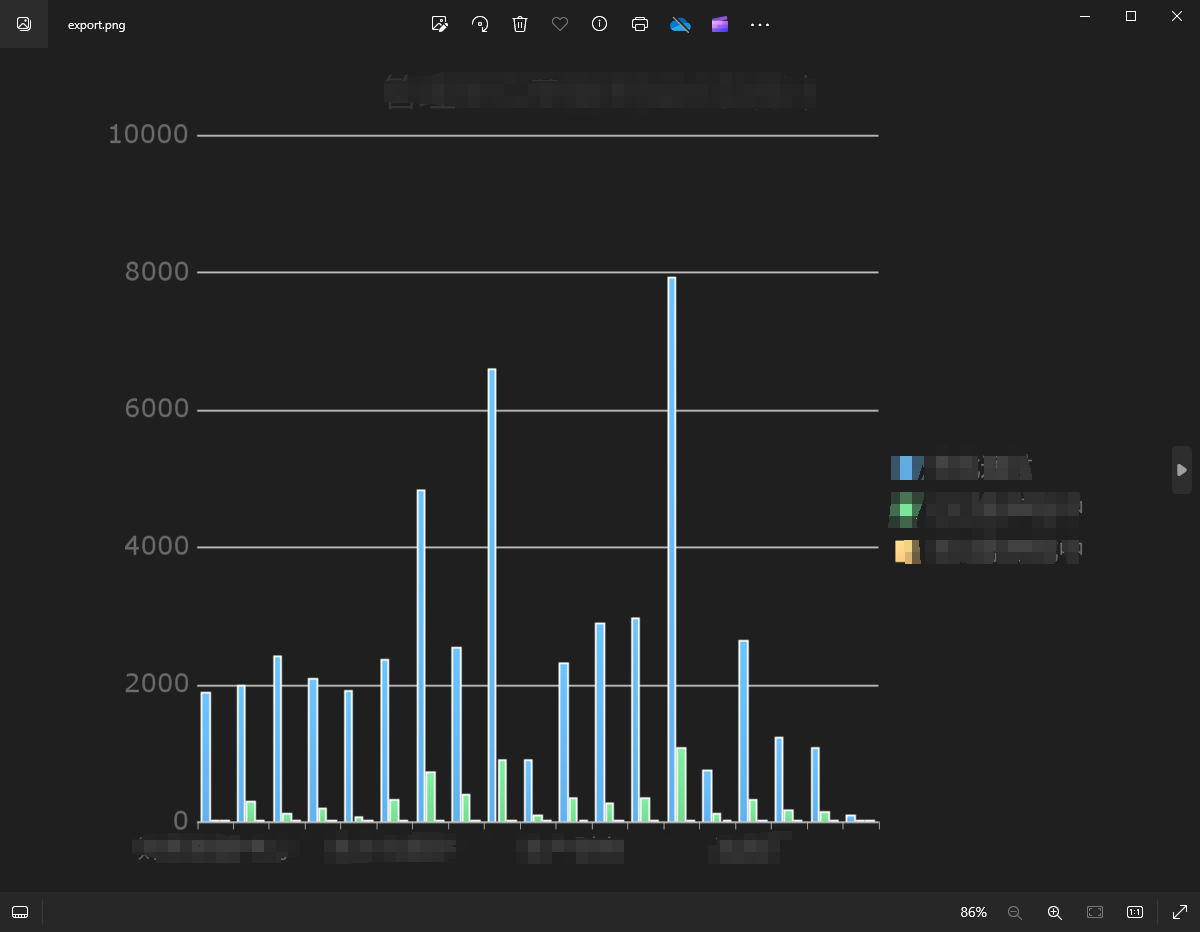The width and height of the screenshot is (1200, 932).
Task: Add the image to favorites
Action: click(560, 24)
